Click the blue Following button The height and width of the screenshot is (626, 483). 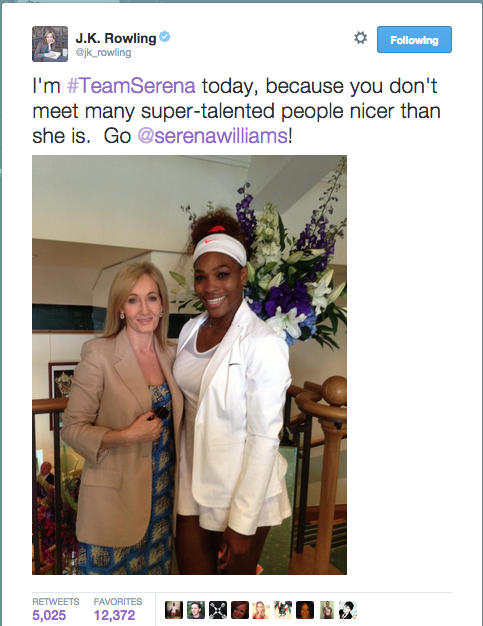coord(414,40)
